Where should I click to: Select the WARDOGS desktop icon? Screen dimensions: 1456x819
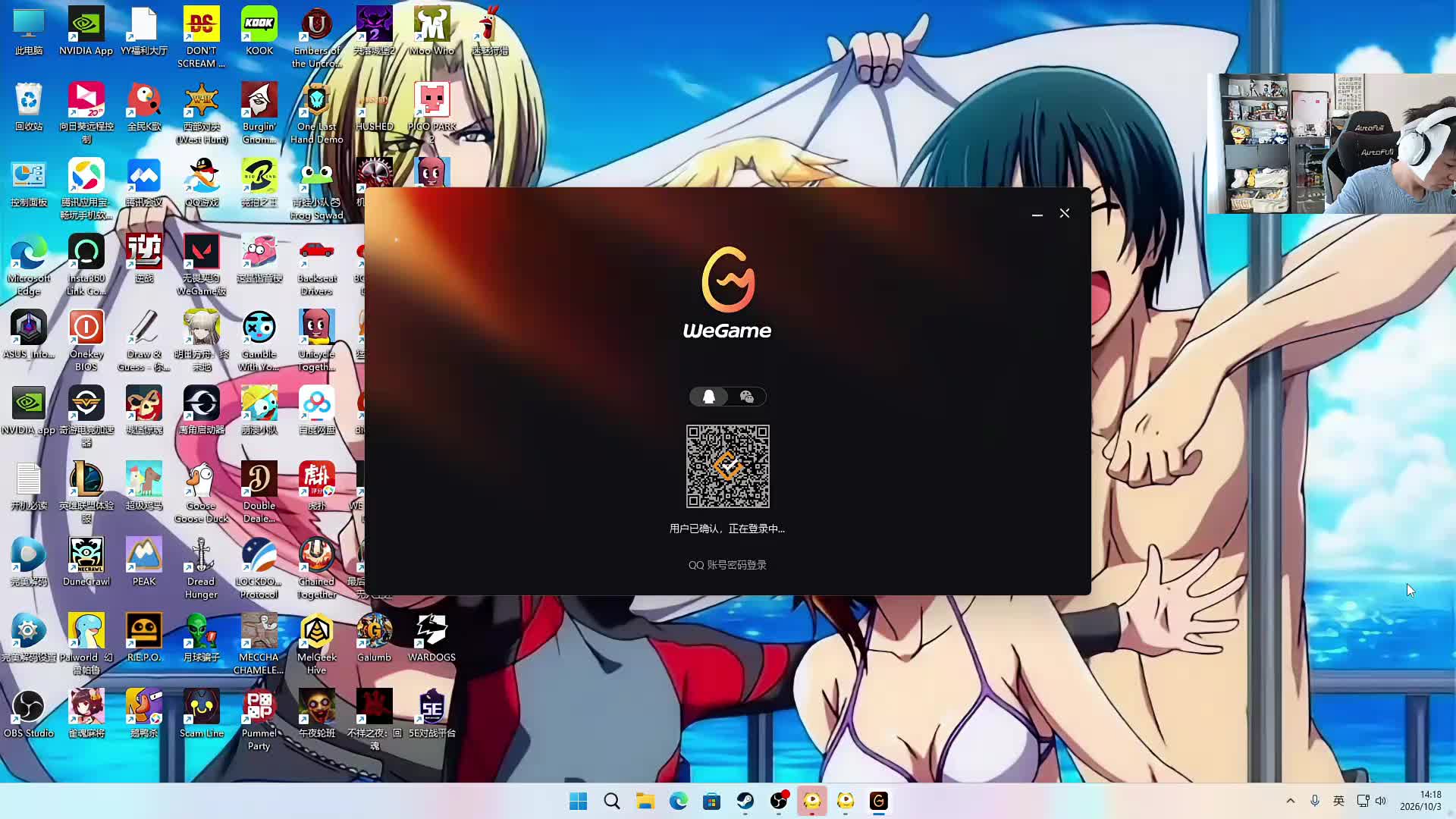click(432, 639)
